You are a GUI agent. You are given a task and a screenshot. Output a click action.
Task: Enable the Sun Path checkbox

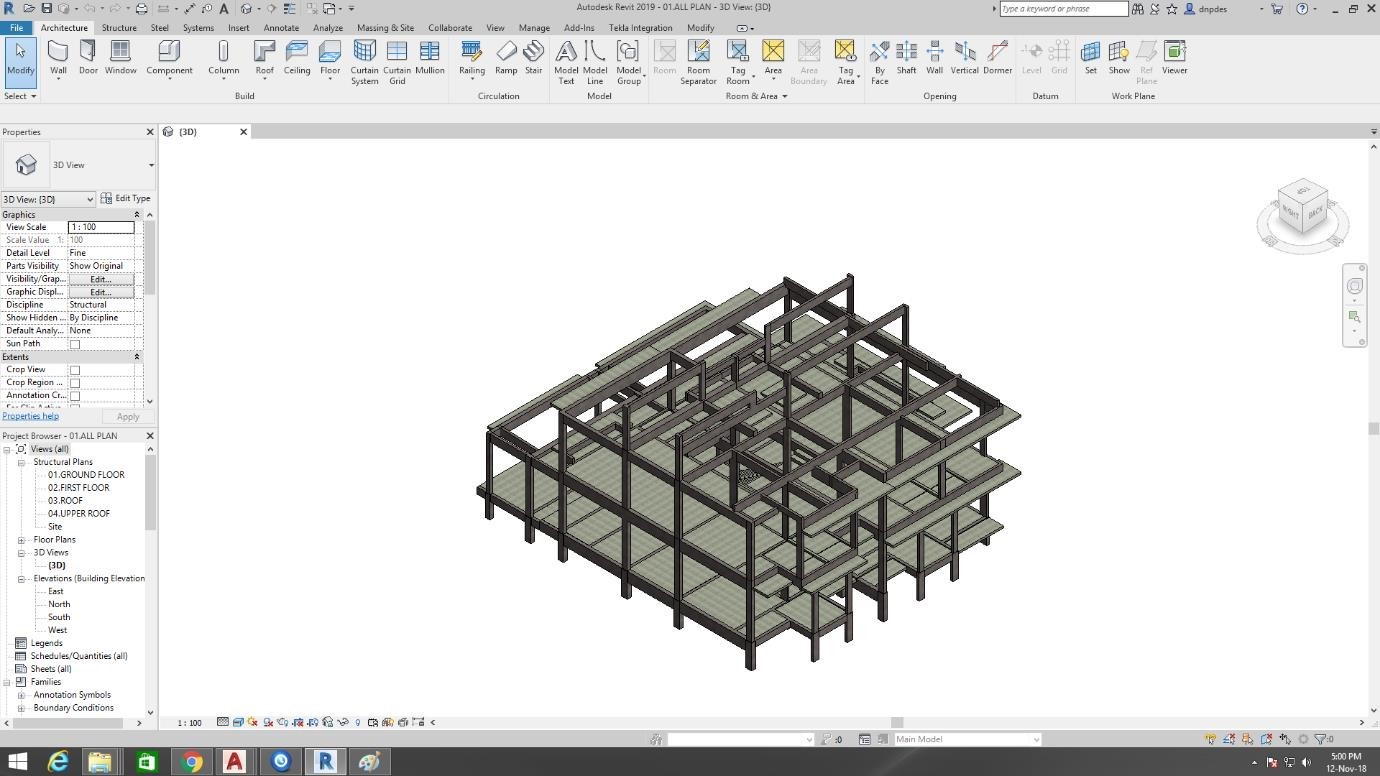(x=75, y=344)
